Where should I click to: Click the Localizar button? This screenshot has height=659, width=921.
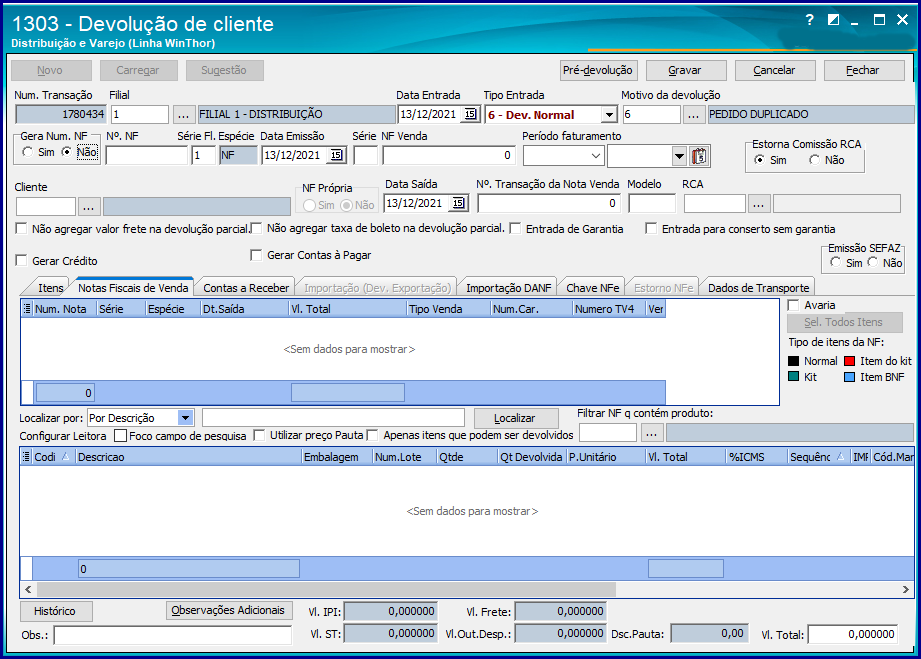tap(515, 418)
